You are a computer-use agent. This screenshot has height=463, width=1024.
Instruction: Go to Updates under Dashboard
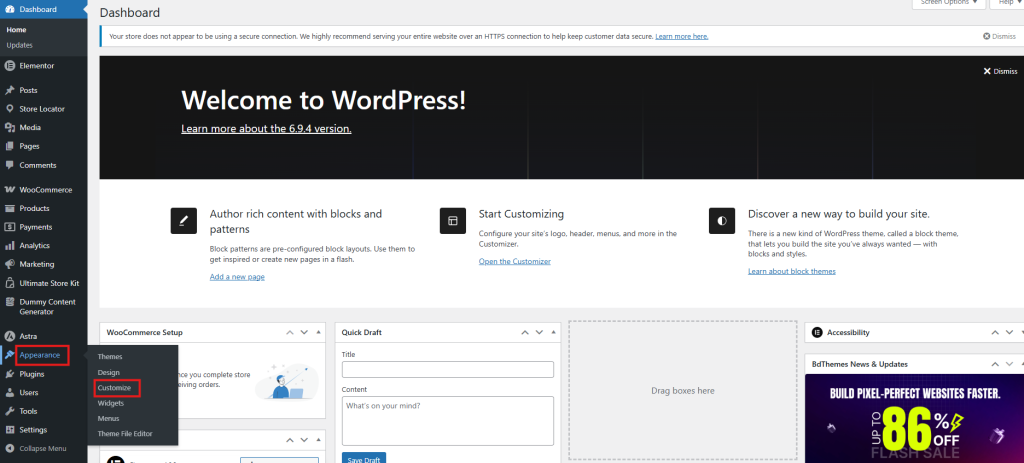20,45
